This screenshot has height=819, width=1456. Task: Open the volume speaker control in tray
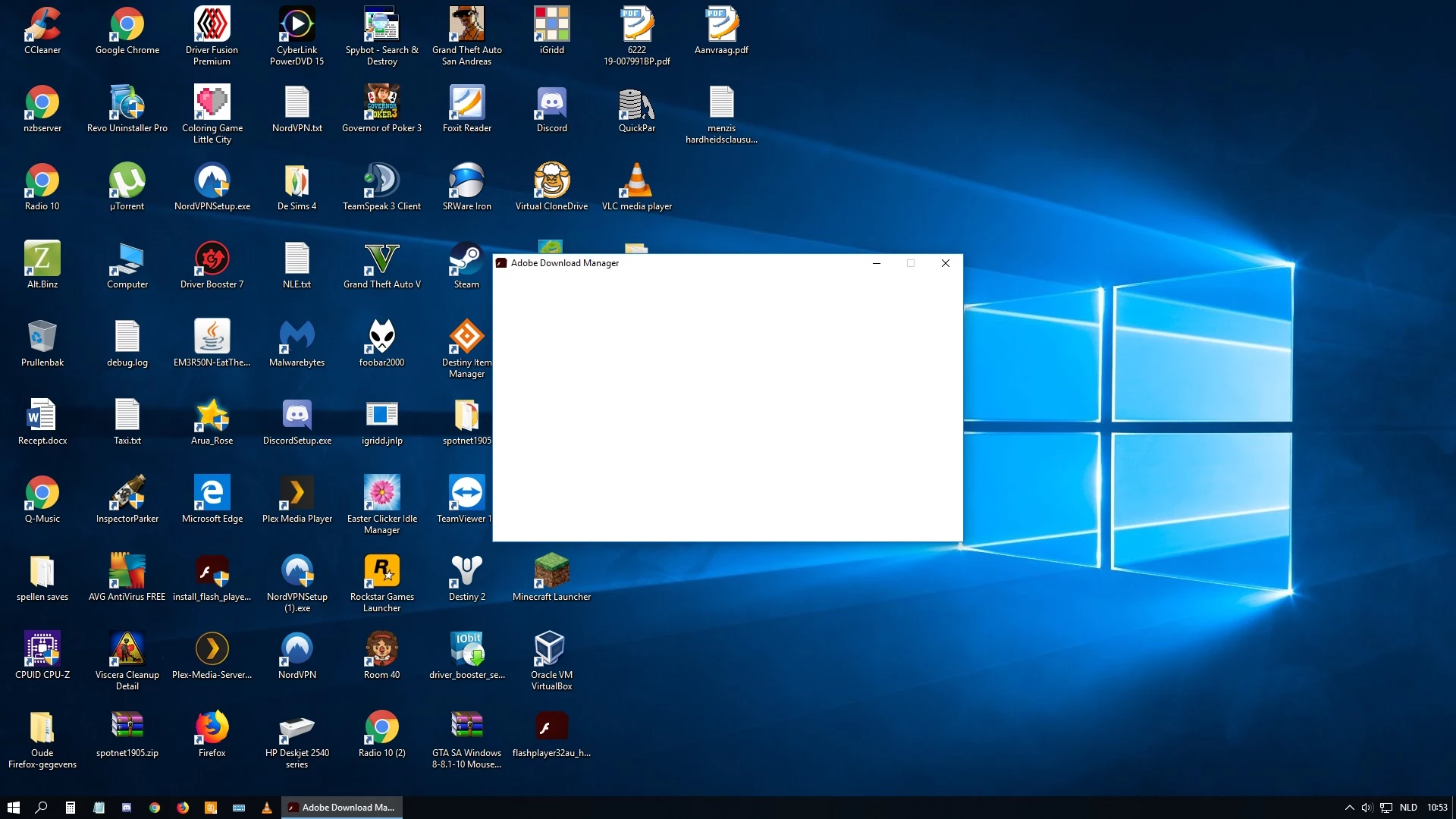pyautogui.click(x=1367, y=808)
